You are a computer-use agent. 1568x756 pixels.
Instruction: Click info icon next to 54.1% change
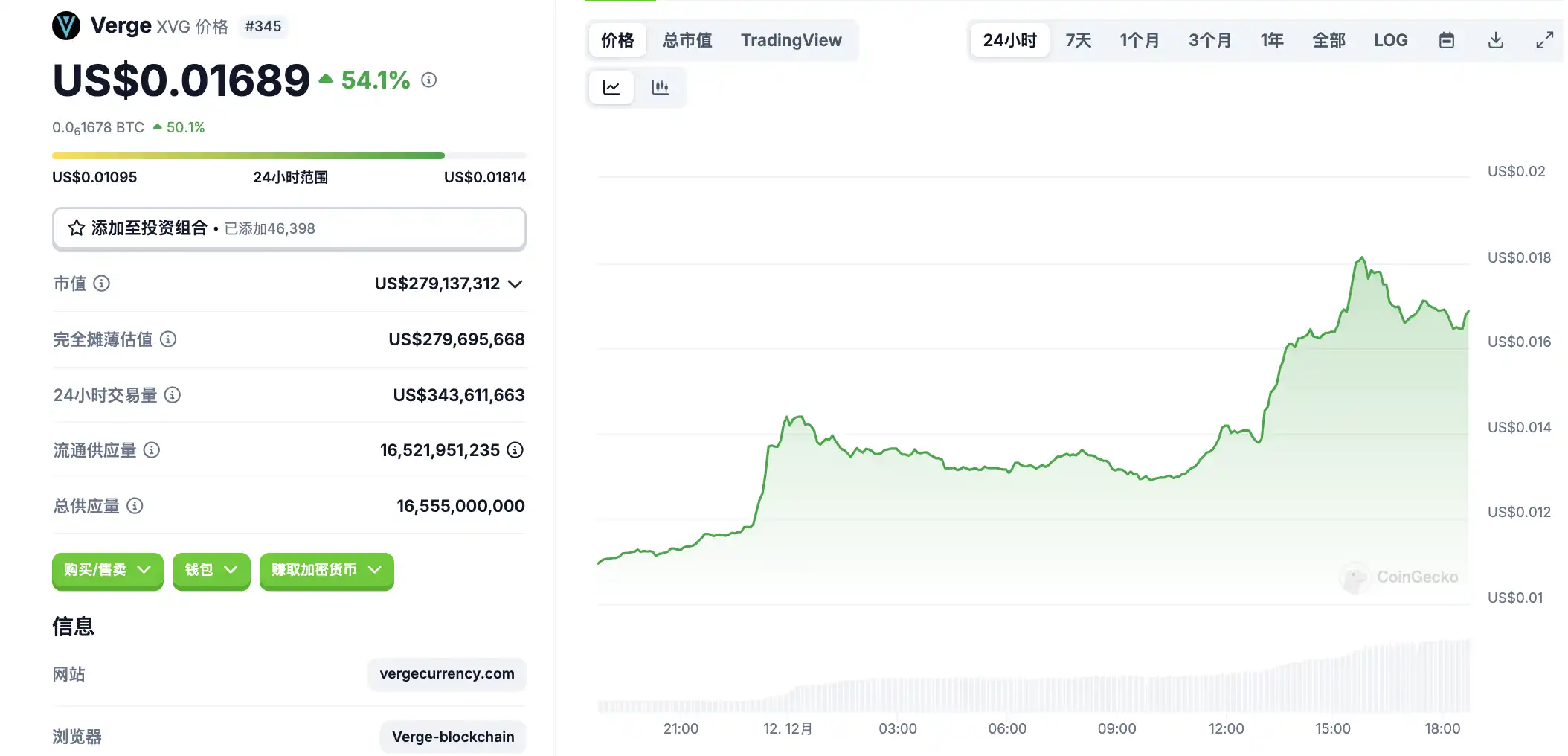point(429,80)
